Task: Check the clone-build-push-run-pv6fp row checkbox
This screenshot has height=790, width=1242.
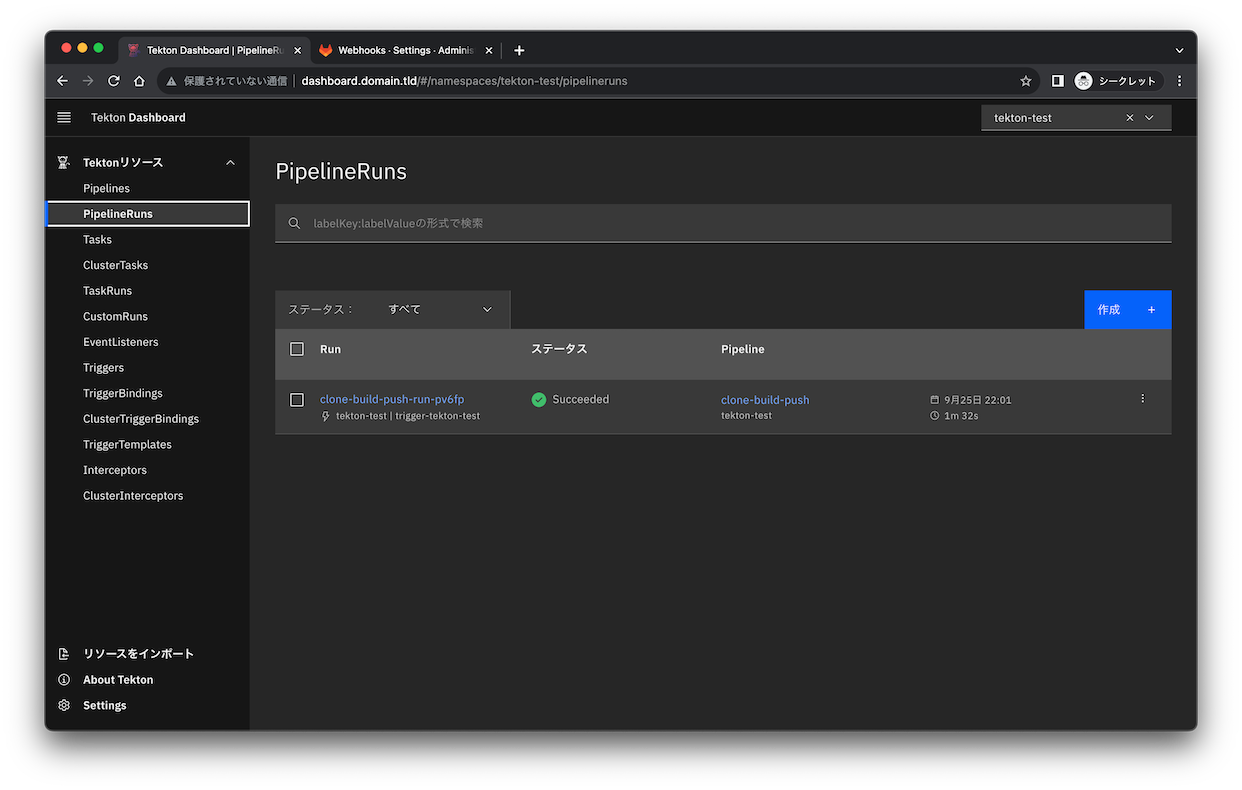Action: (297, 400)
